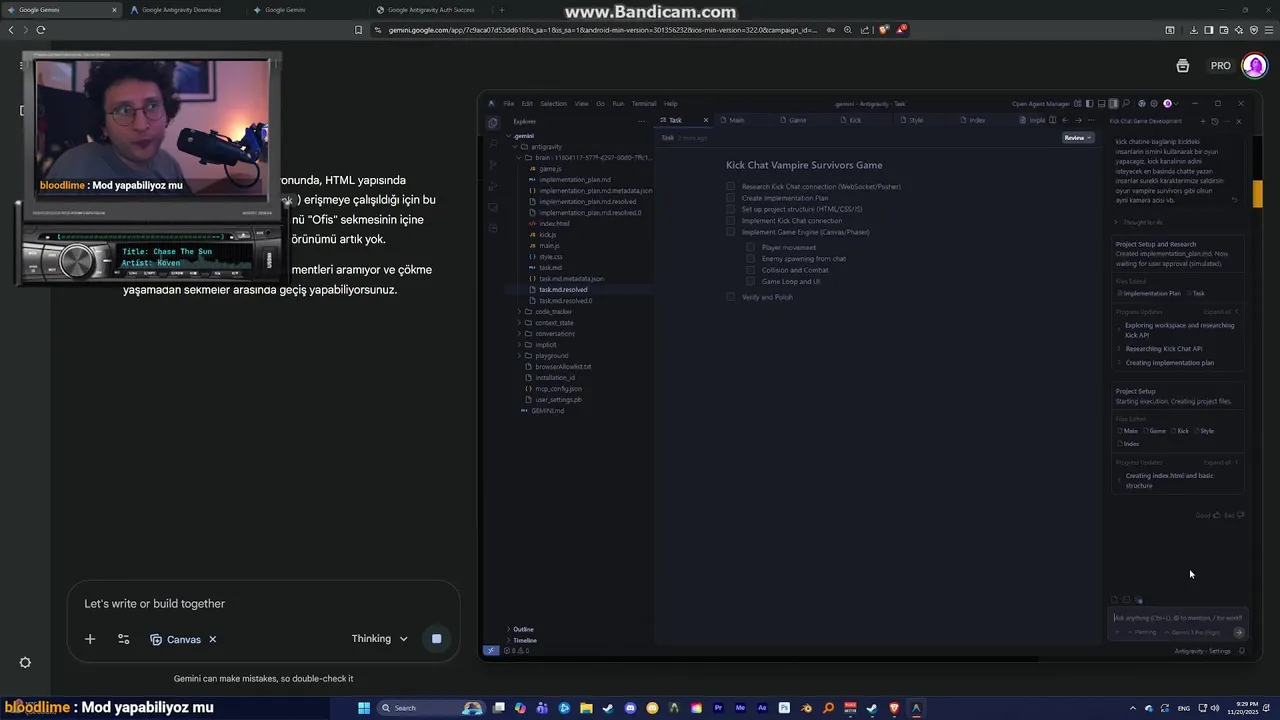Click the Gemini account profile avatar
The height and width of the screenshot is (720, 1280).
(x=1254, y=66)
